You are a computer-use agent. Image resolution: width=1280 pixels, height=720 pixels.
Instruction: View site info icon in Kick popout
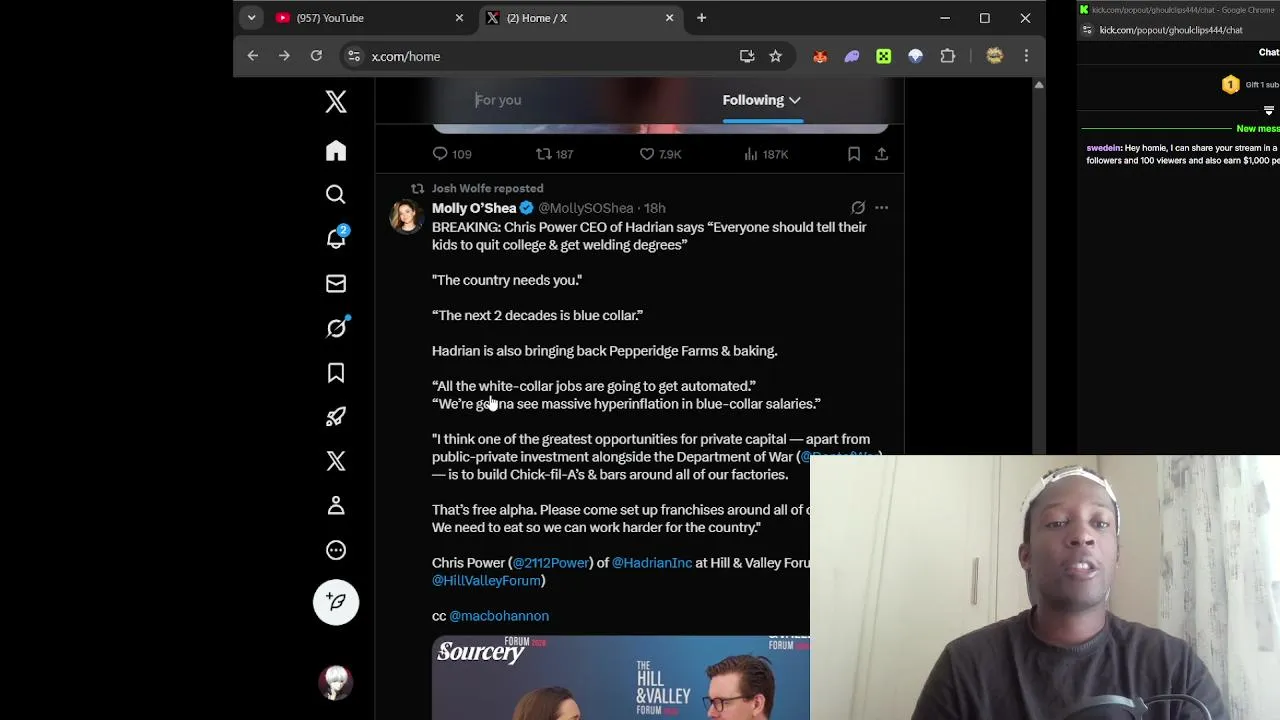pos(1088,30)
